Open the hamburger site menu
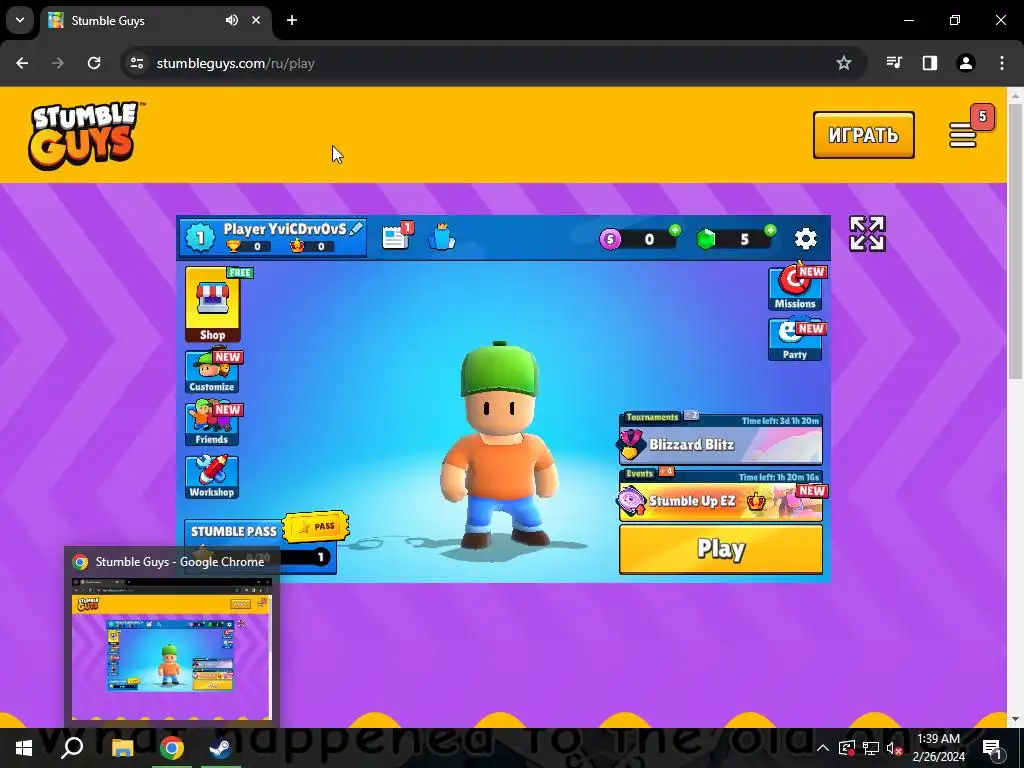Viewport: 1024px width, 768px height. click(x=963, y=135)
